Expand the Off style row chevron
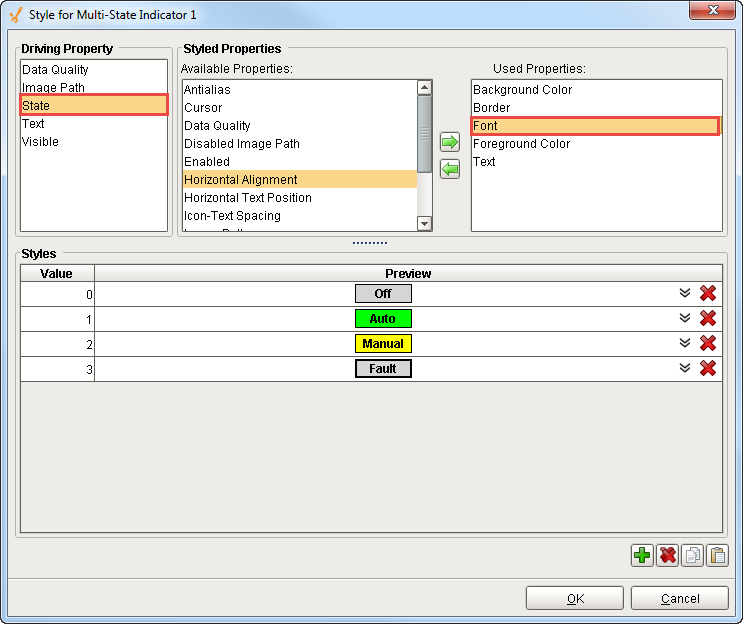The height and width of the screenshot is (624, 743). tap(685, 293)
